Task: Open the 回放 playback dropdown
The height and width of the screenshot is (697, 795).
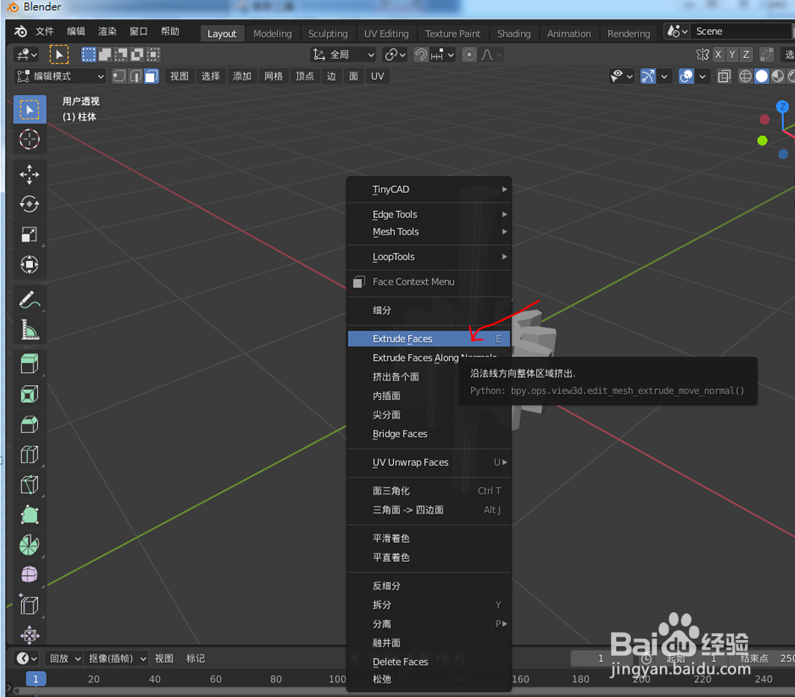Action: (64, 658)
